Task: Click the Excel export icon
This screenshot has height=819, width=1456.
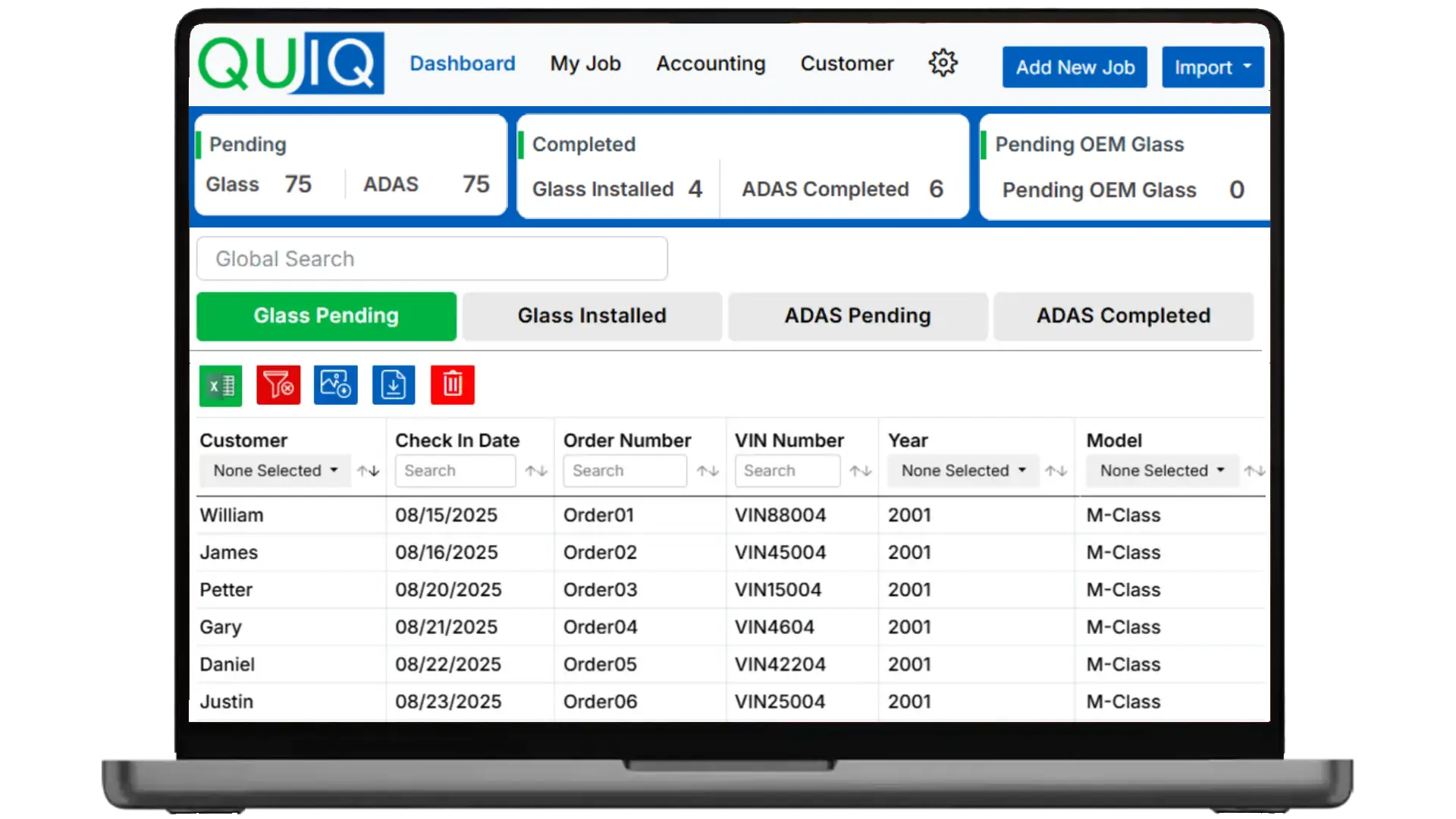Action: pyautogui.click(x=221, y=386)
